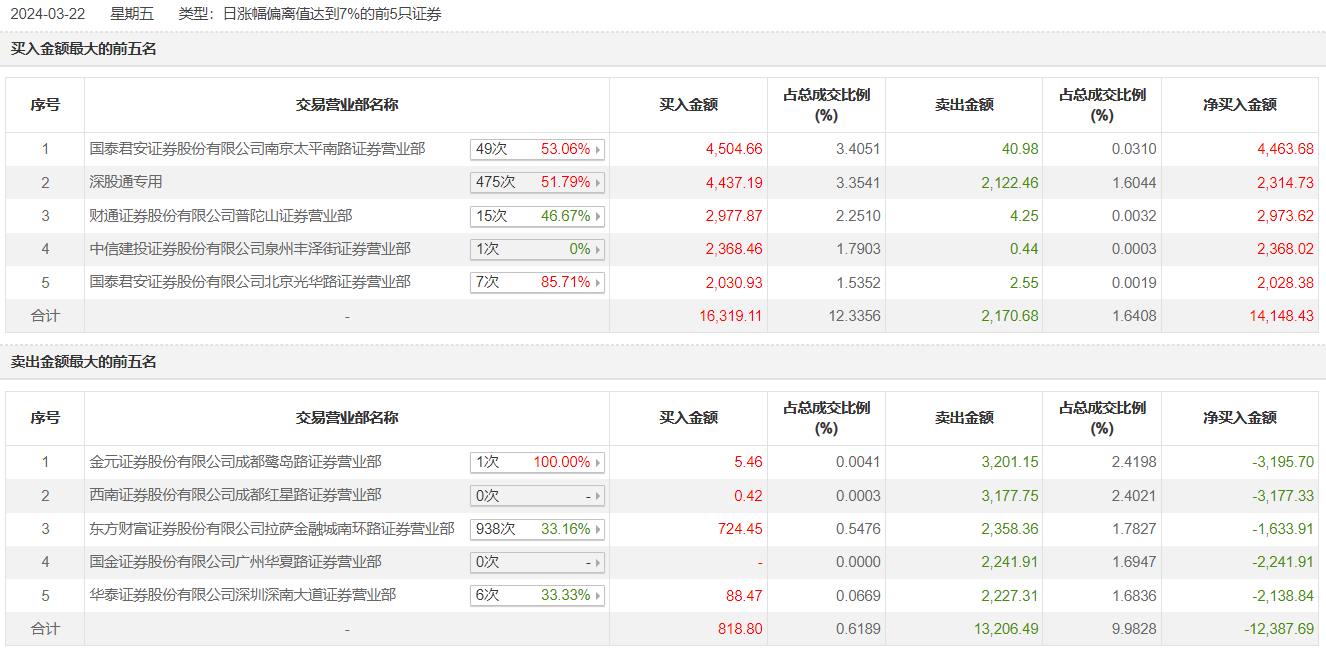Click the 深股通专用 seat name
The height and width of the screenshot is (649, 1326).
click(126, 182)
